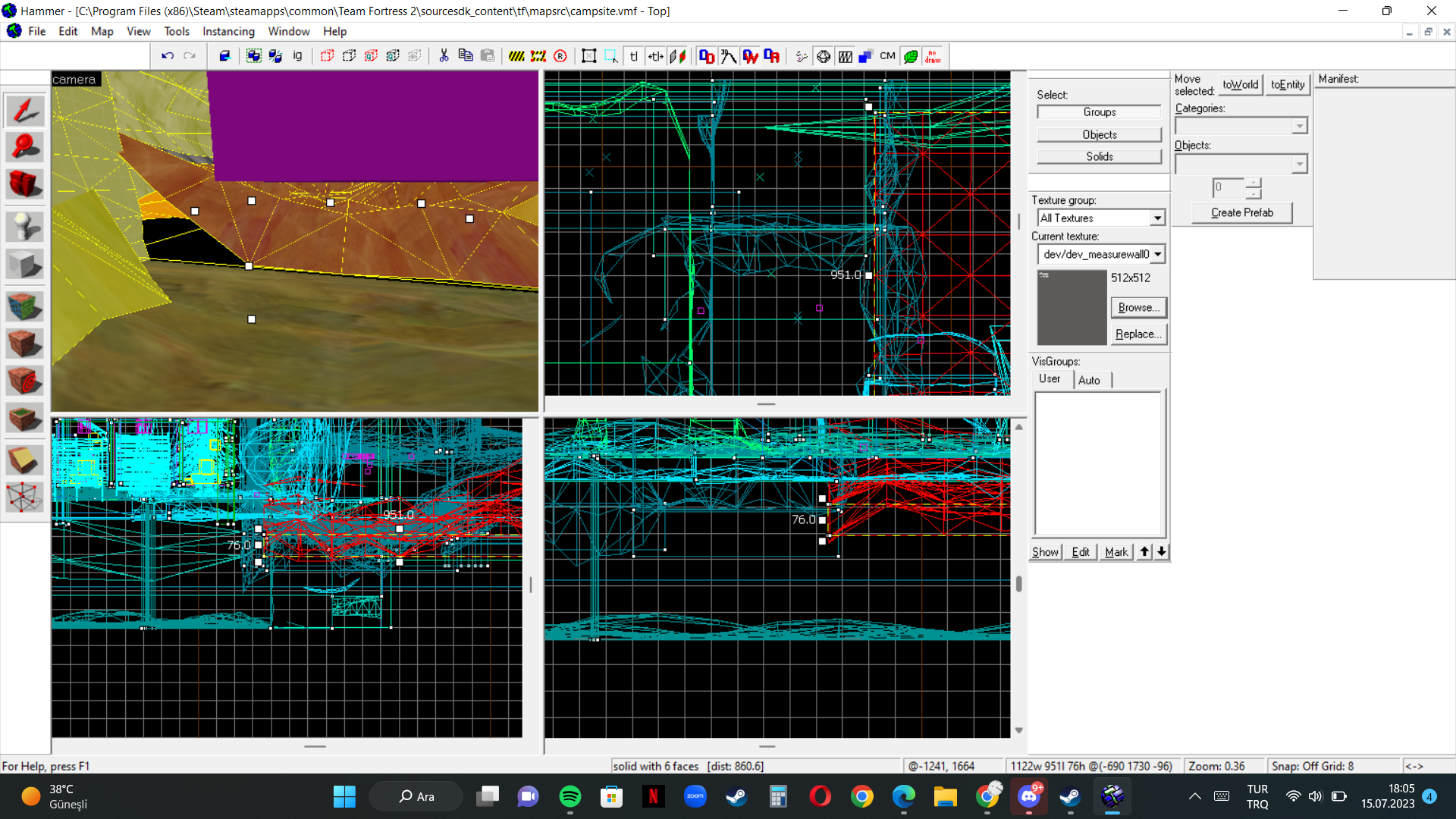Image resolution: width=1456 pixels, height=819 pixels.
Task: Click scrollbar down arrow in front view
Action: coord(1019,730)
